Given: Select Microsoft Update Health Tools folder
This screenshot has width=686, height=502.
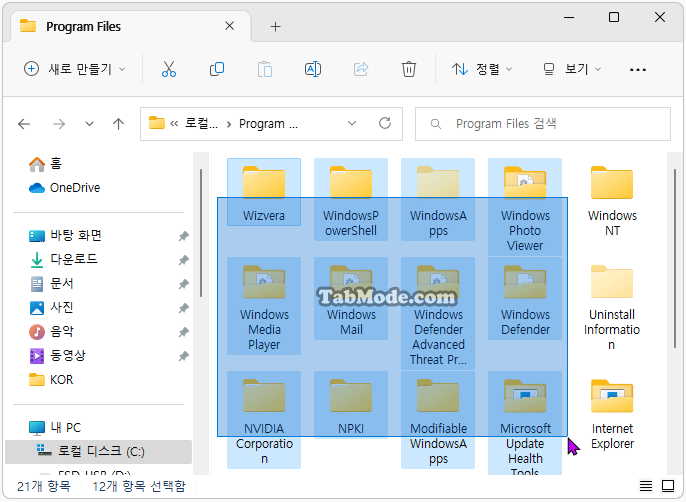Looking at the screenshot, I should coord(525,423).
